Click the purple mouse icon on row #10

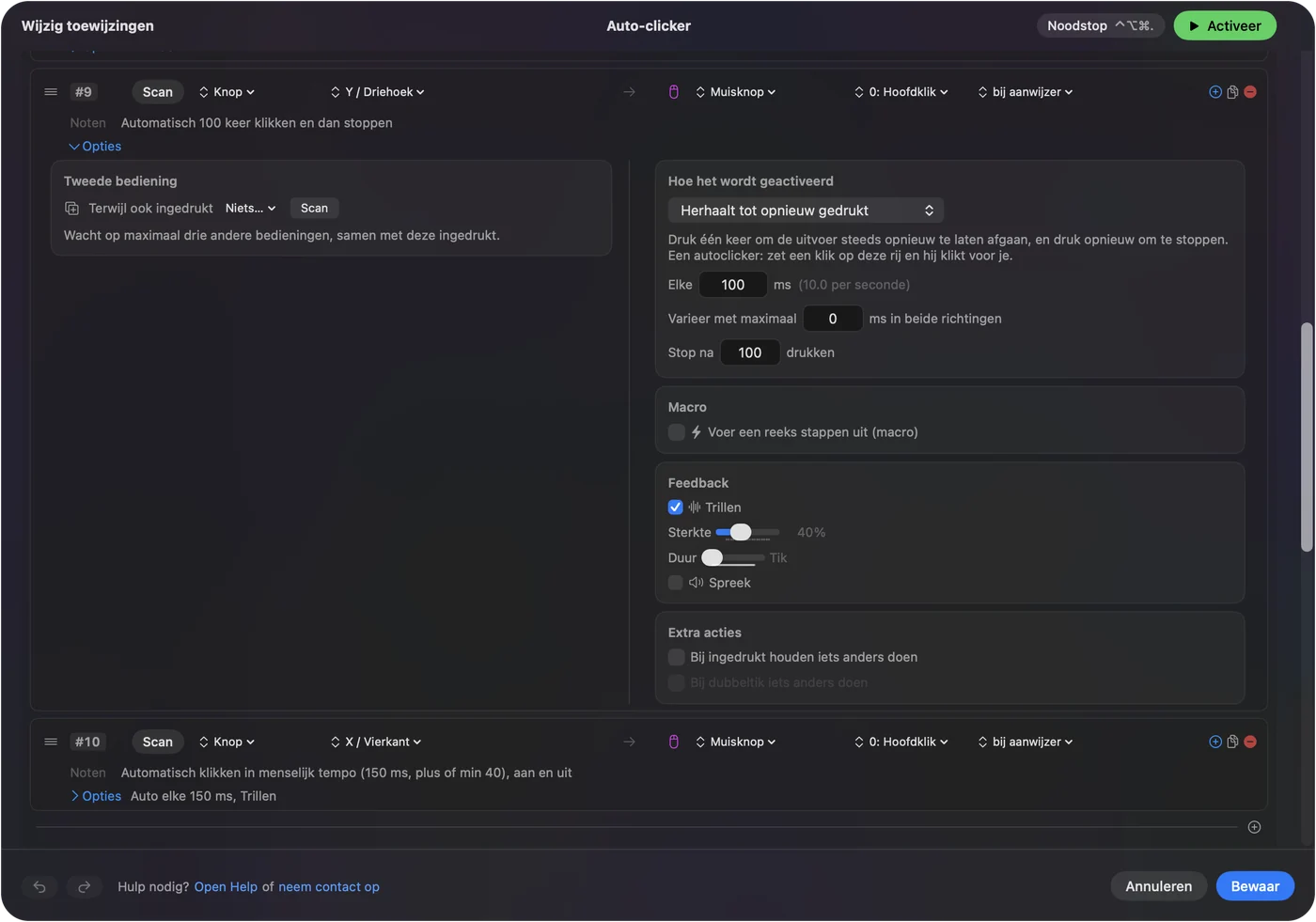[x=673, y=742]
